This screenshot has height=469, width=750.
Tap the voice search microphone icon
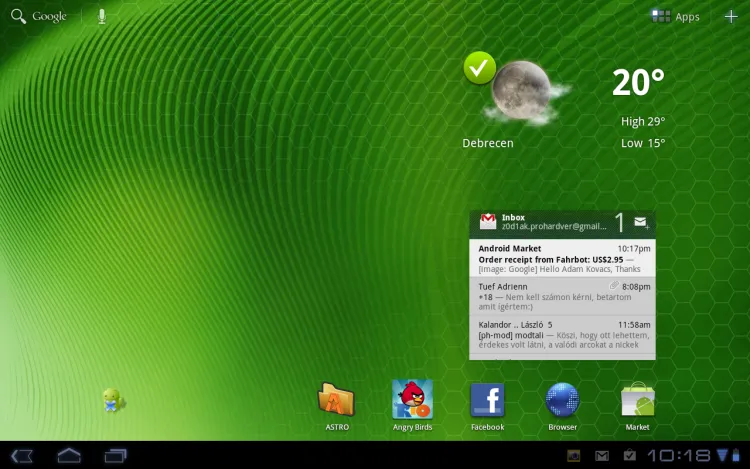pyautogui.click(x=102, y=16)
